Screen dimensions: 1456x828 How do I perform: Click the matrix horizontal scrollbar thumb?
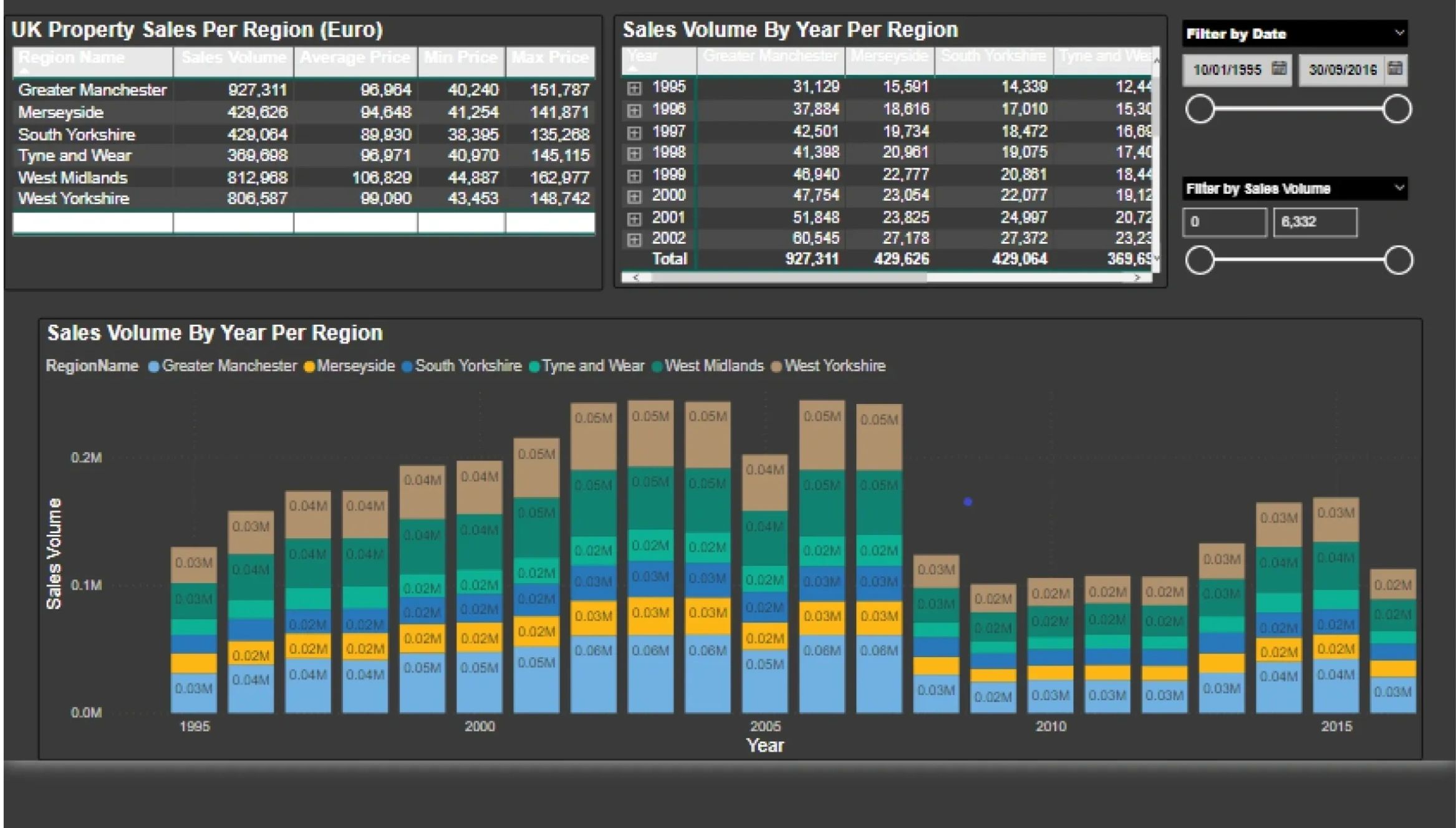(789, 277)
